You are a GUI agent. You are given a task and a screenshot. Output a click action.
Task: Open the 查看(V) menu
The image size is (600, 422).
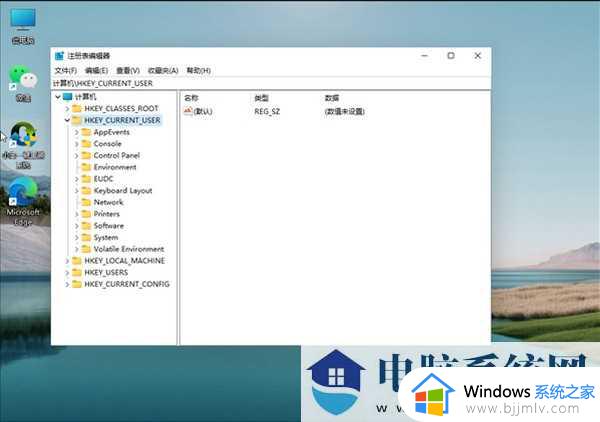128,70
